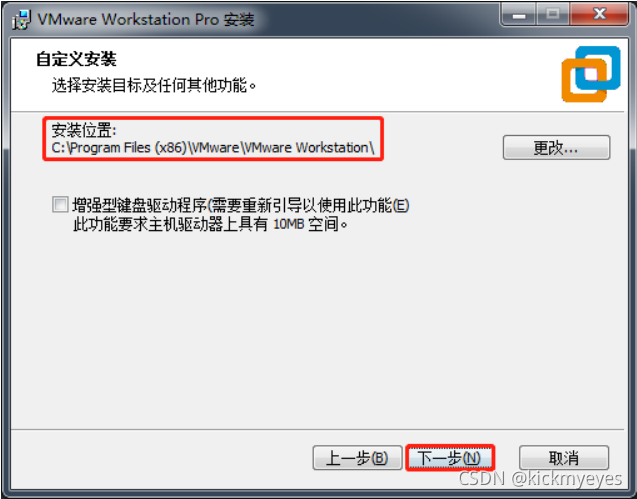Click the CSDN @kickmyeyes watermark
This screenshot has height=499, width=637.
tap(540, 479)
